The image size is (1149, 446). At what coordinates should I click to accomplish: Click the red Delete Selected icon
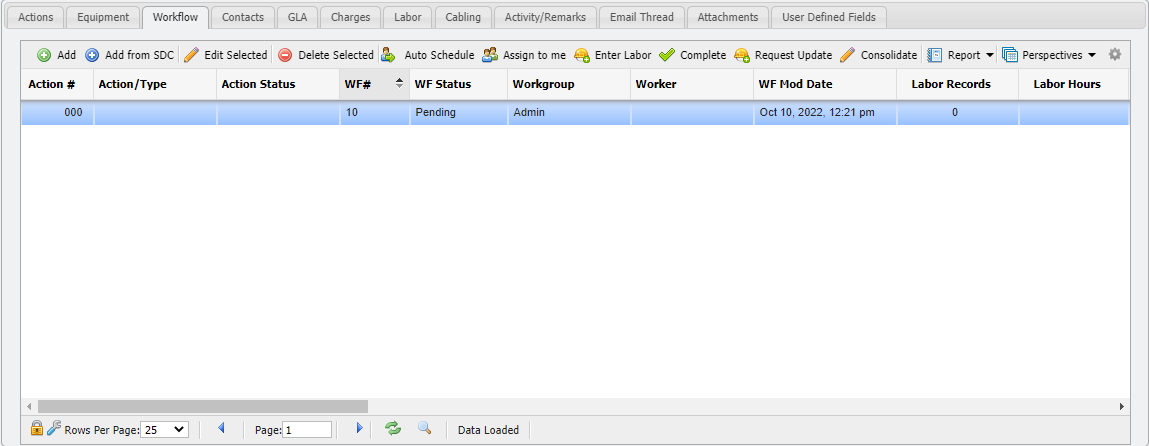285,55
